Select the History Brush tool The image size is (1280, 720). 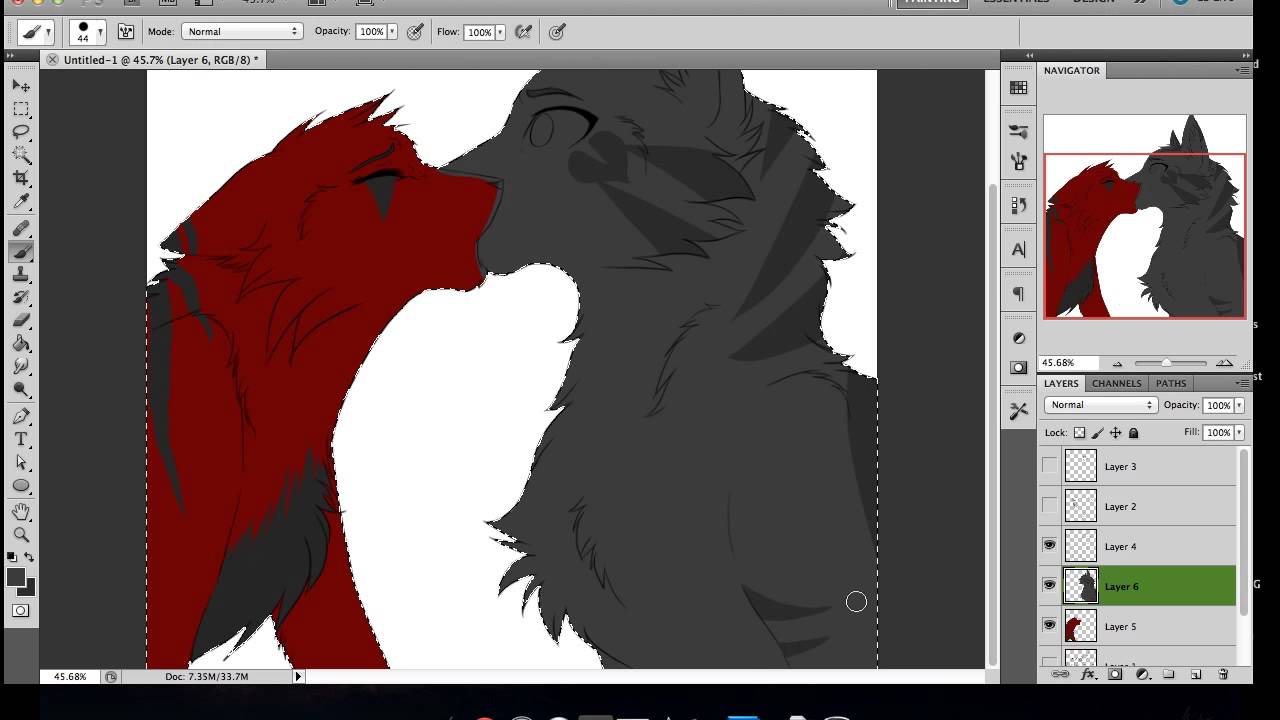pyautogui.click(x=21, y=298)
